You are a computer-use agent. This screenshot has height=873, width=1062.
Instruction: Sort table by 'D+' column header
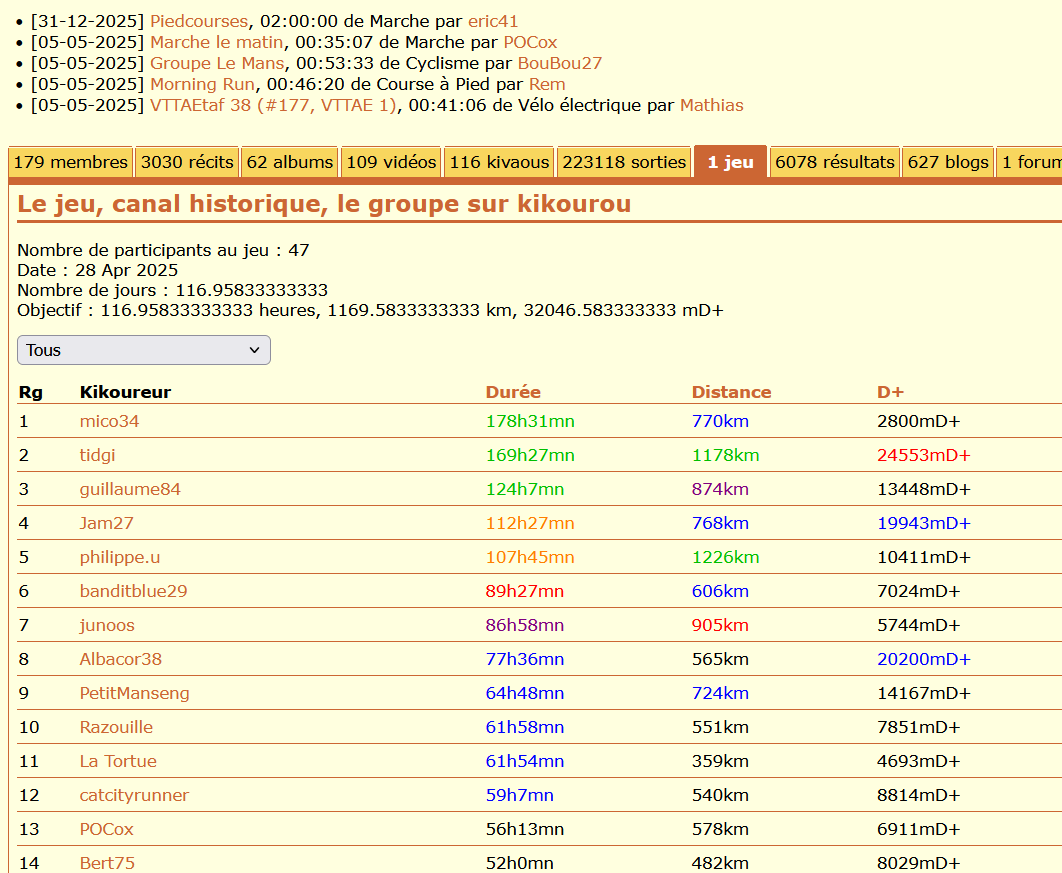(890, 392)
